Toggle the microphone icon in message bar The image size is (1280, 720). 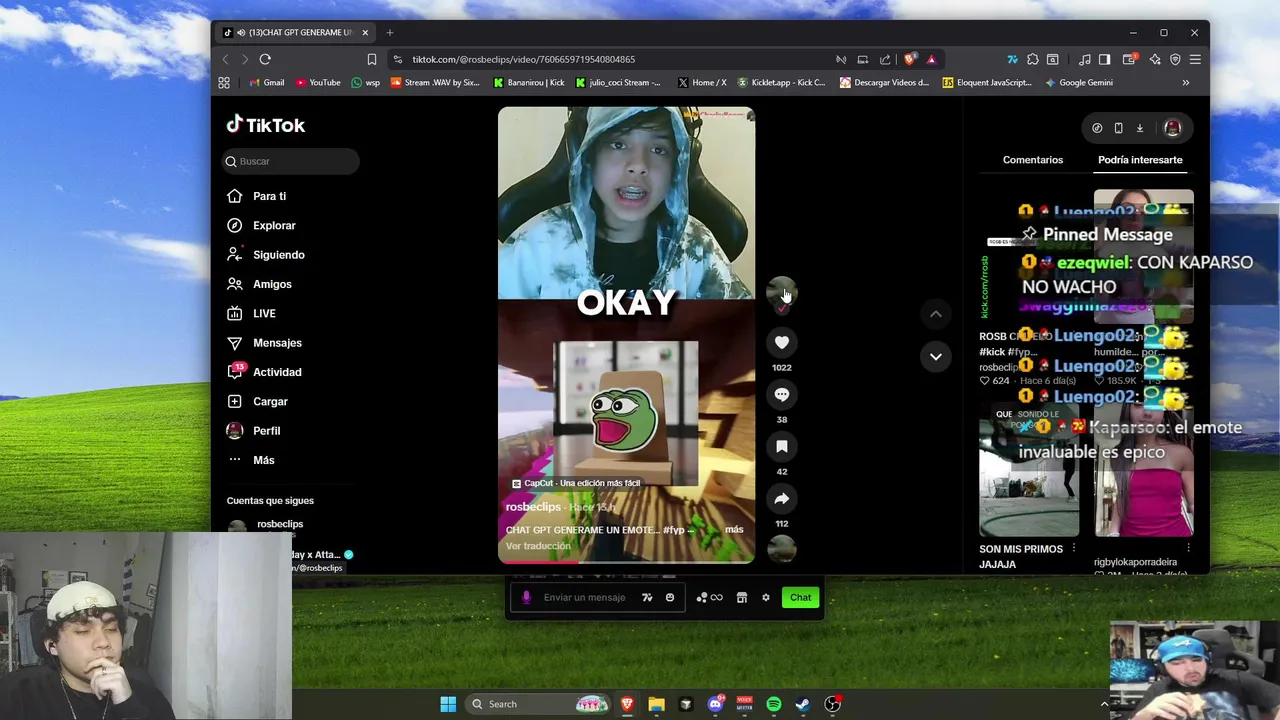526,598
